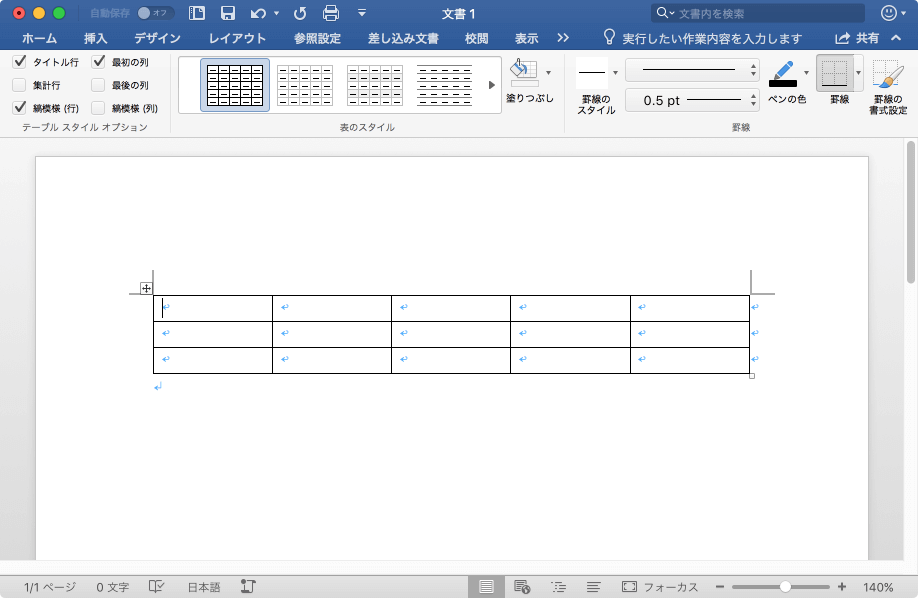This screenshot has width=918, height=598.
Task: Open the 表示 tab
Action: 526,38
